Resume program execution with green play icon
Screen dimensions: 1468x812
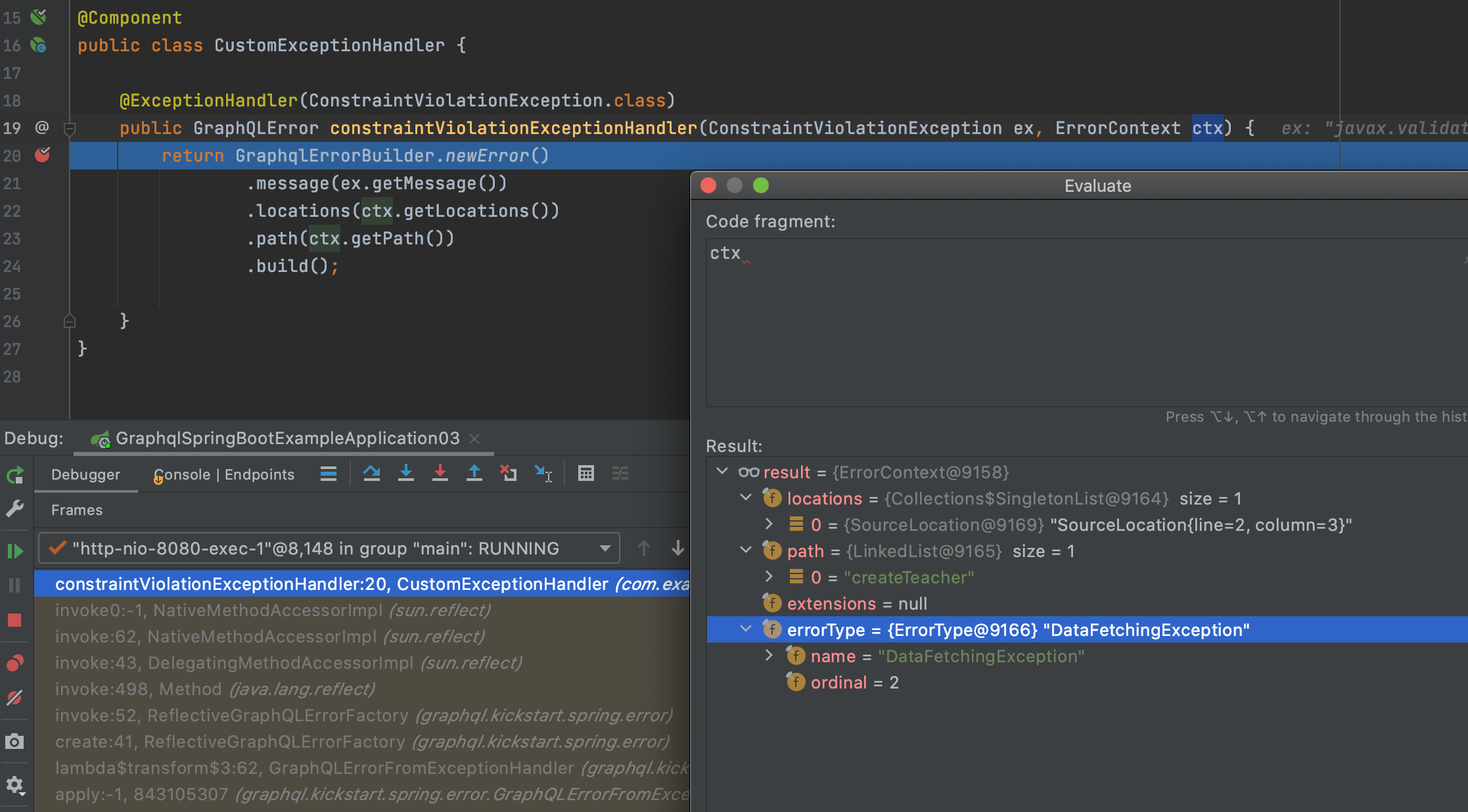point(14,551)
